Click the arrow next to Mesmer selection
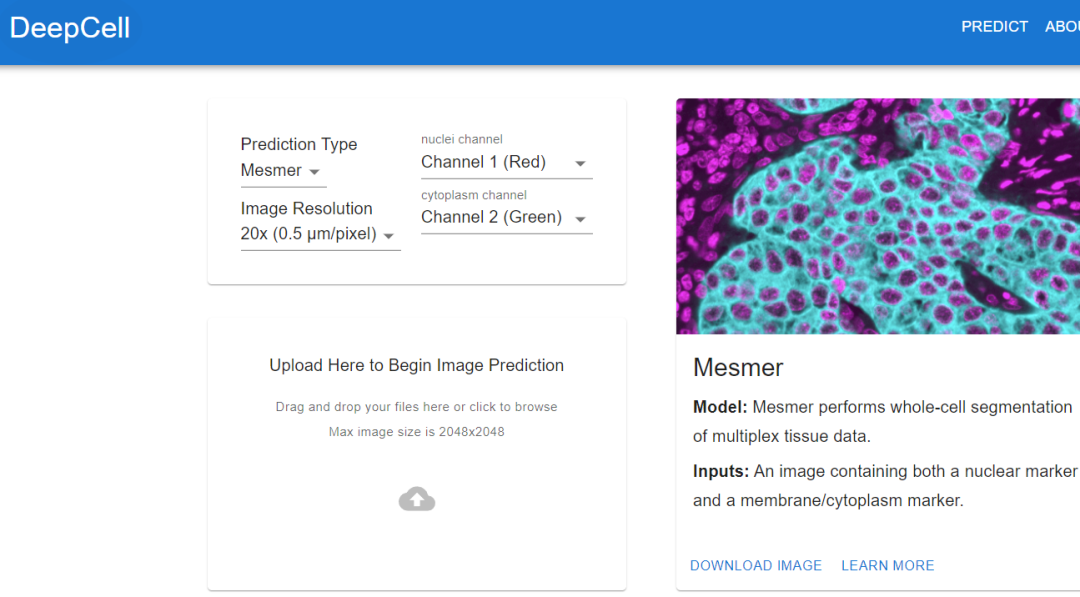This screenshot has width=1080, height=597. point(314,172)
